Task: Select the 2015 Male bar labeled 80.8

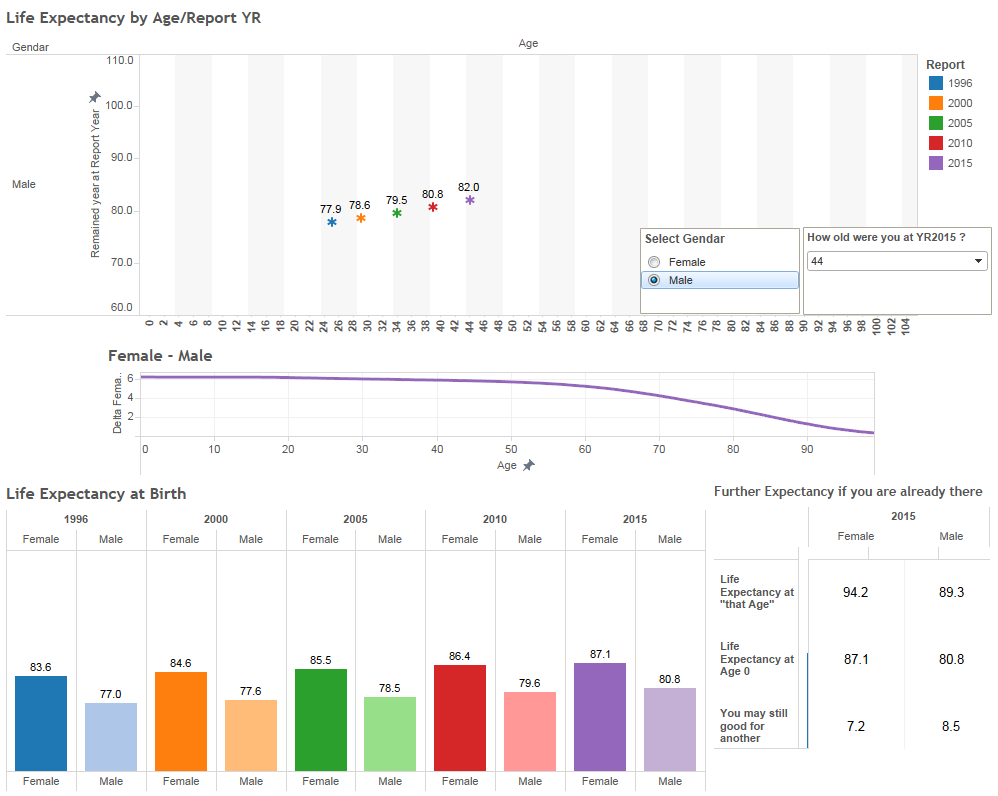Action: [670, 729]
